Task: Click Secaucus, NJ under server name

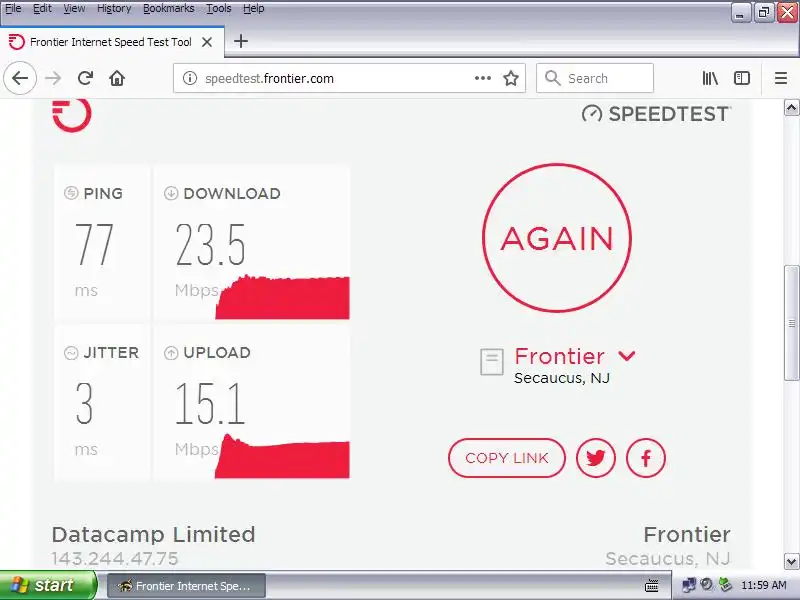Action: click(562, 379)
